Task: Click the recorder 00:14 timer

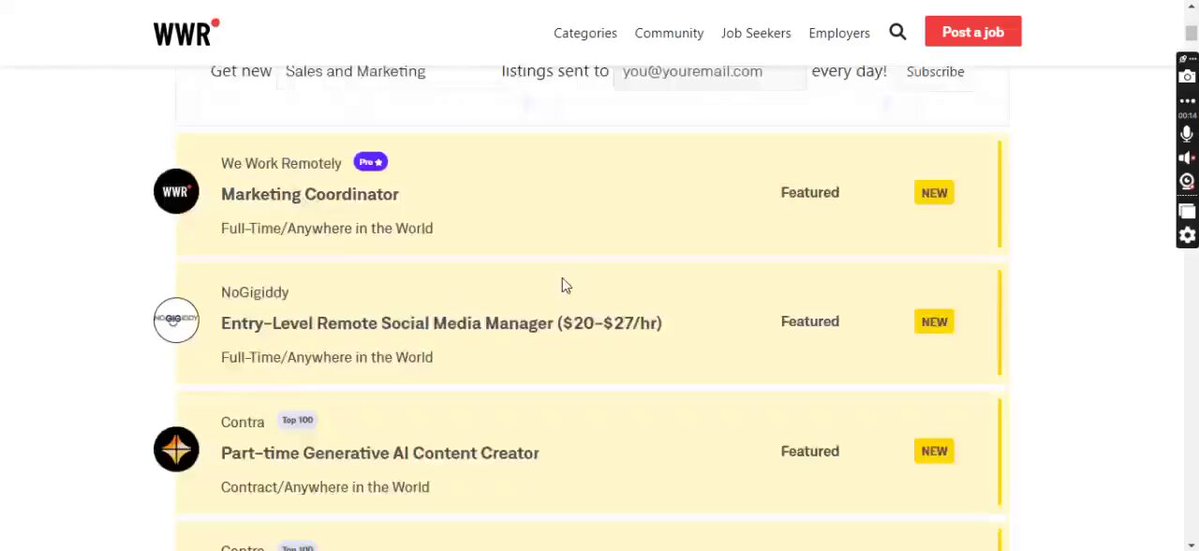Action: point(1187,115)
